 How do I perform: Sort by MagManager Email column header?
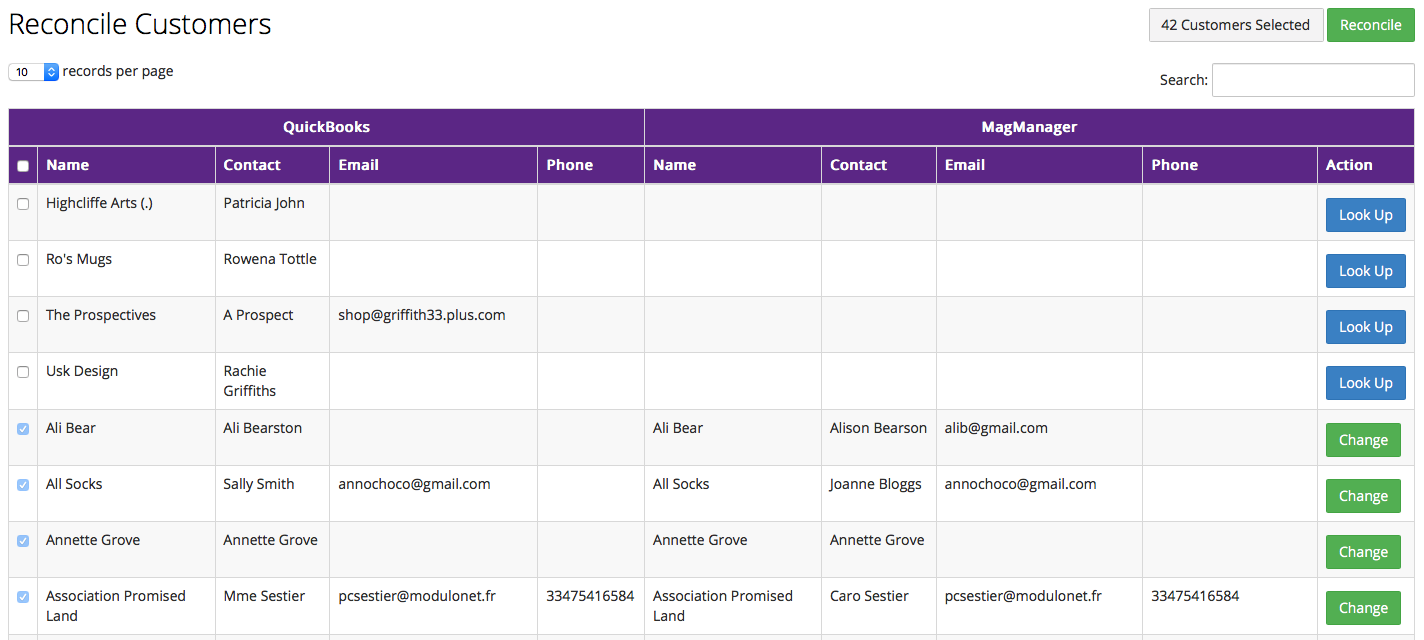[1039, 165]
